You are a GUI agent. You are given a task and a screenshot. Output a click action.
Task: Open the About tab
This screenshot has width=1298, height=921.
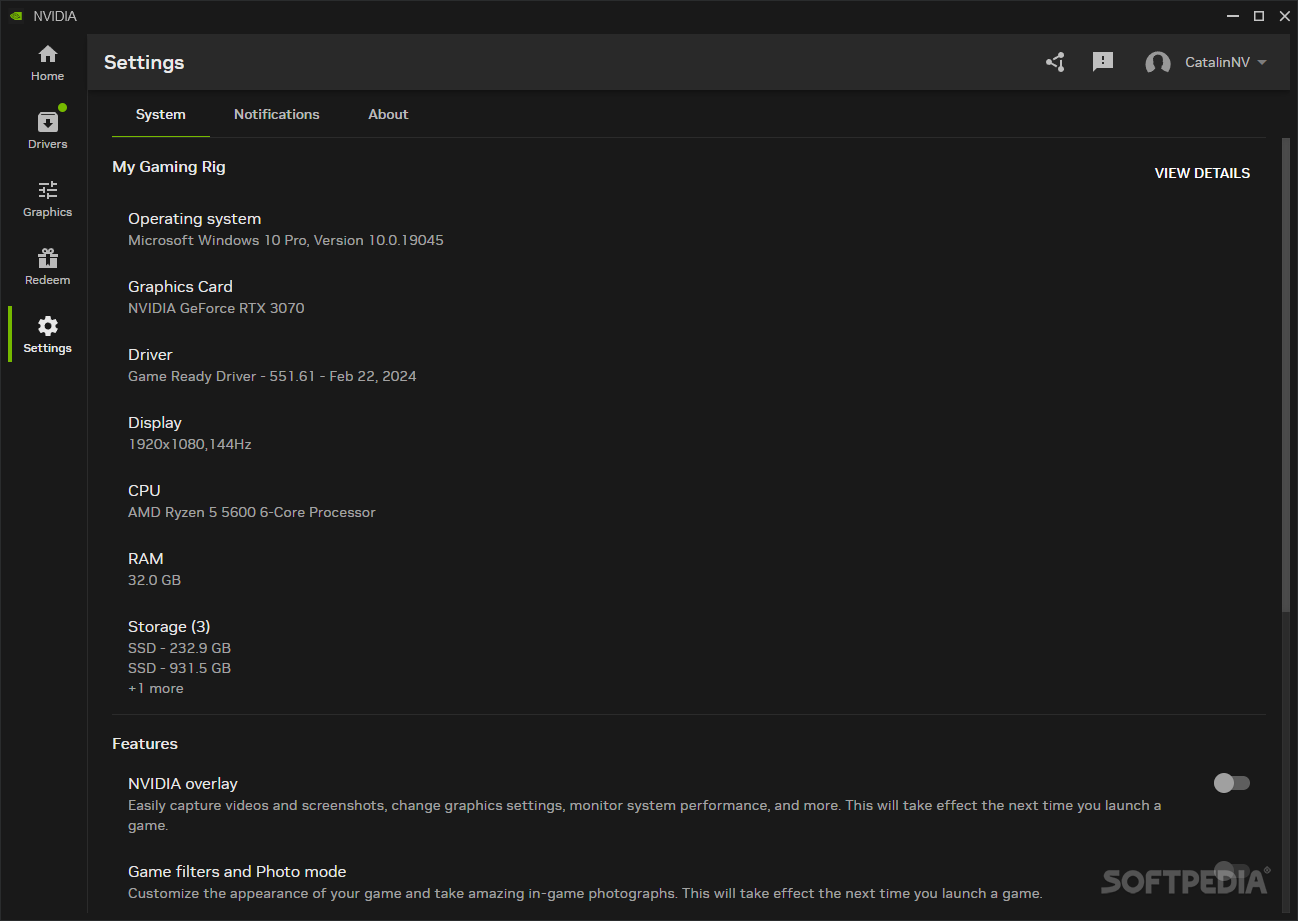(x=388, y=114)
